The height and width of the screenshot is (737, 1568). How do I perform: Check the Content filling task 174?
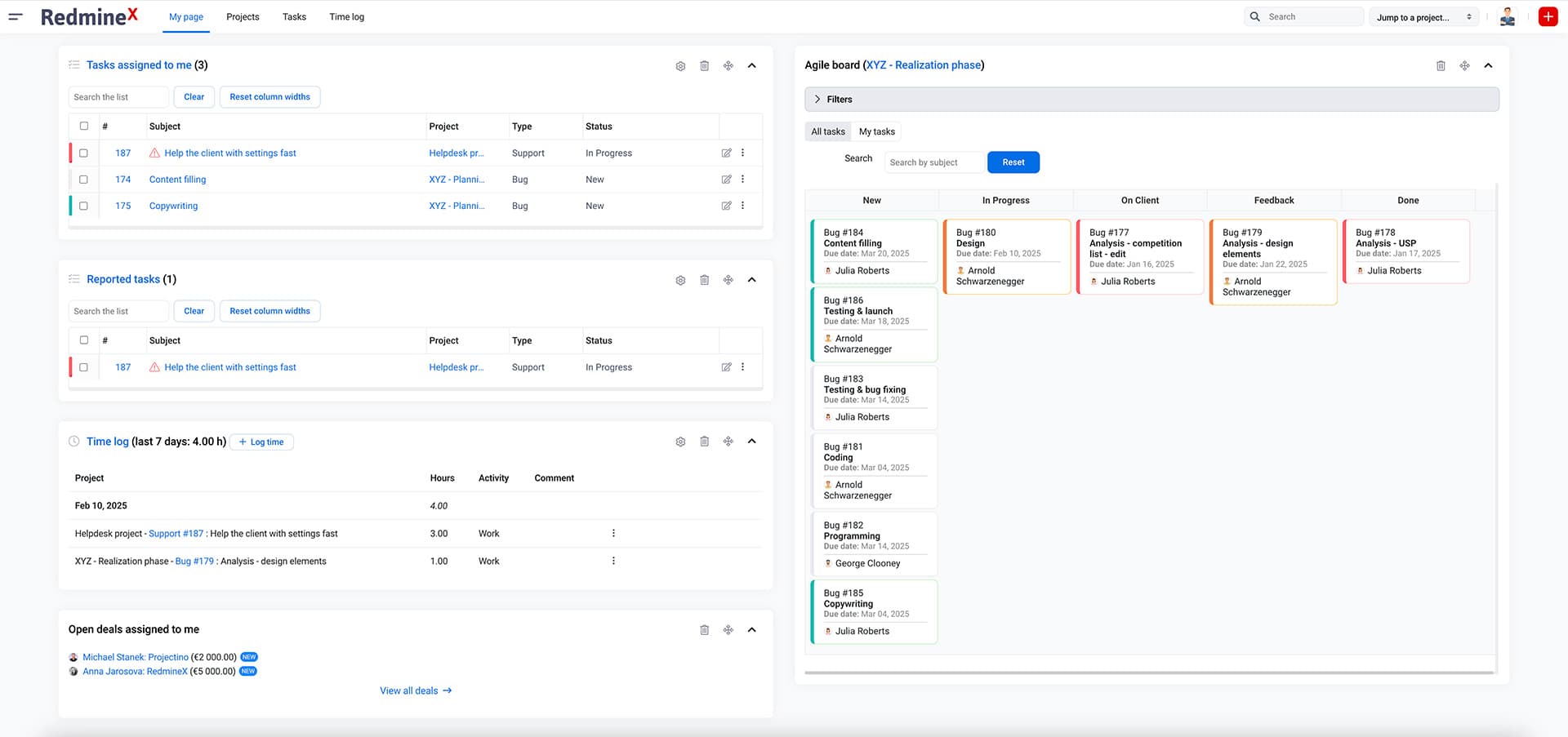[x=83, y=180]
